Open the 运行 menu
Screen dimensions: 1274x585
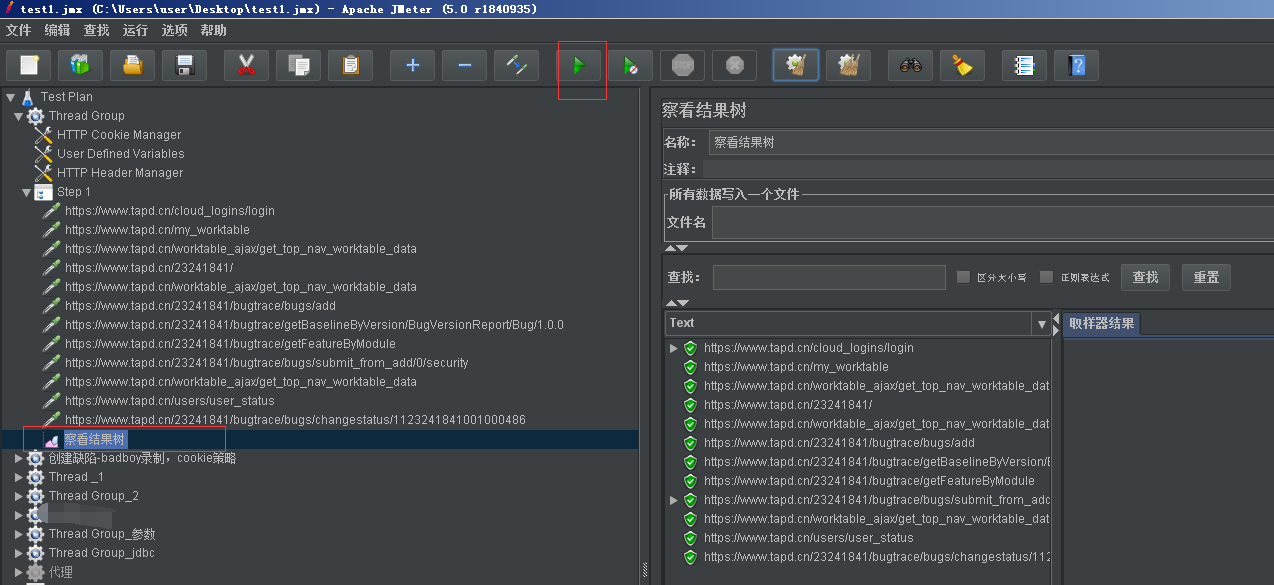135,31
